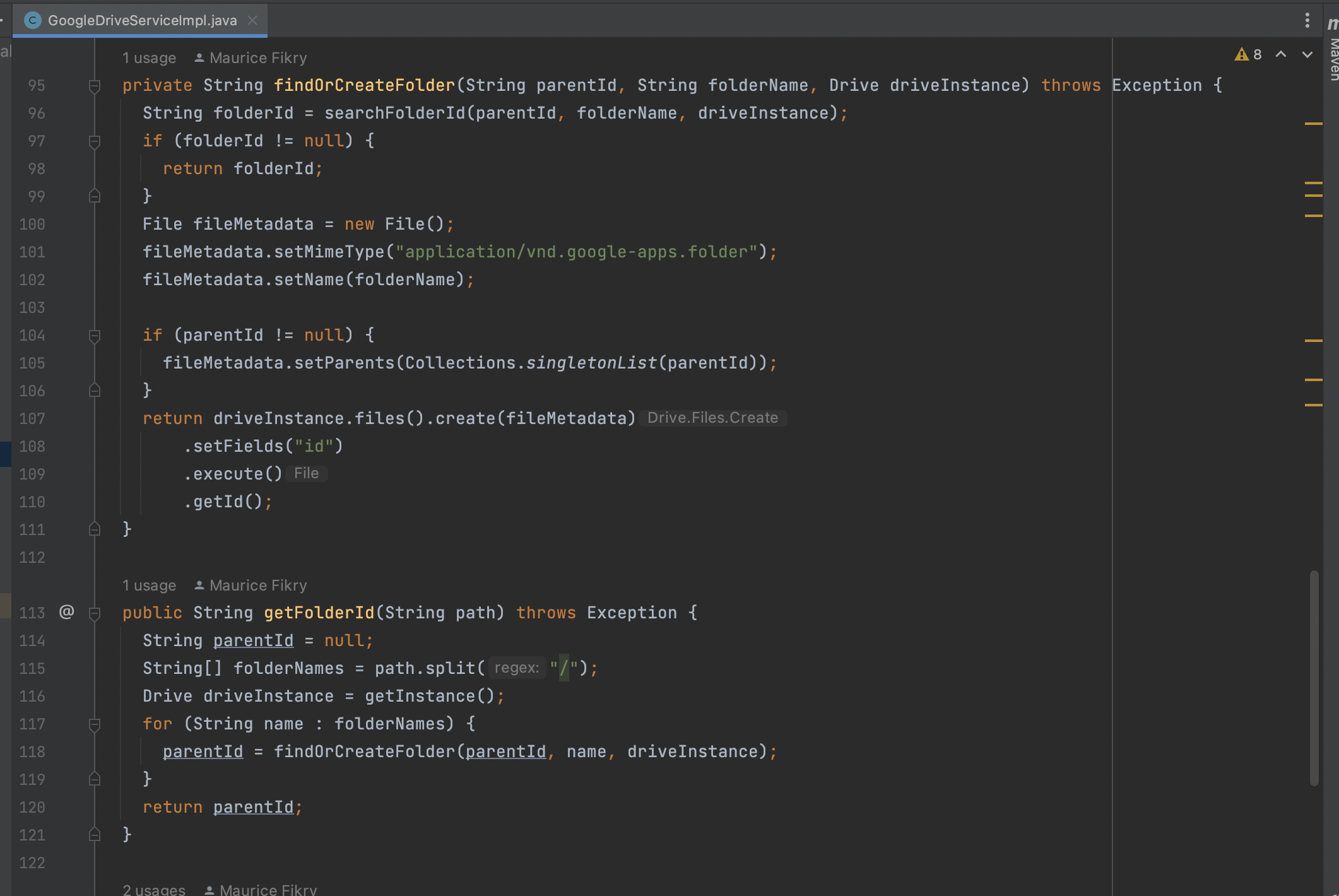This screenshot has height=896, width=1339.
Task: Click the Drive.Files.Create inlay hint
Action: tap(712, 418)
